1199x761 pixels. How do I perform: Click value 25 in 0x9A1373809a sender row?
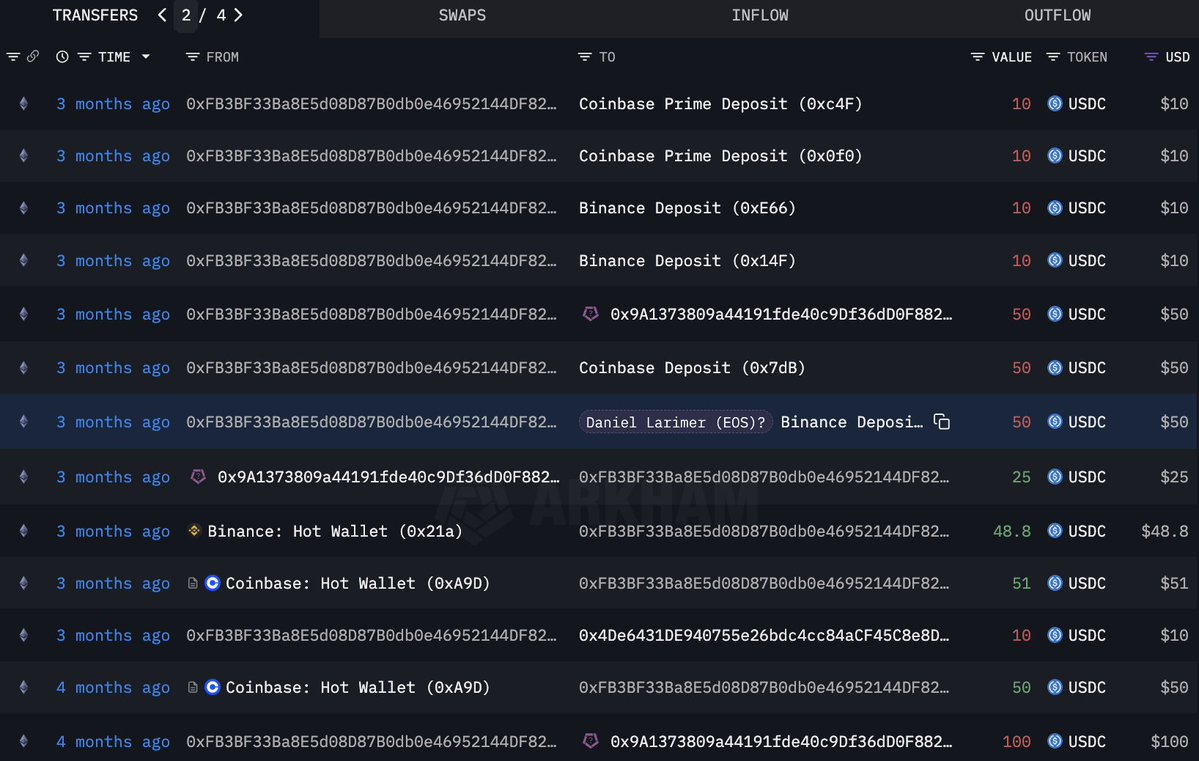tap(1022, 477)
